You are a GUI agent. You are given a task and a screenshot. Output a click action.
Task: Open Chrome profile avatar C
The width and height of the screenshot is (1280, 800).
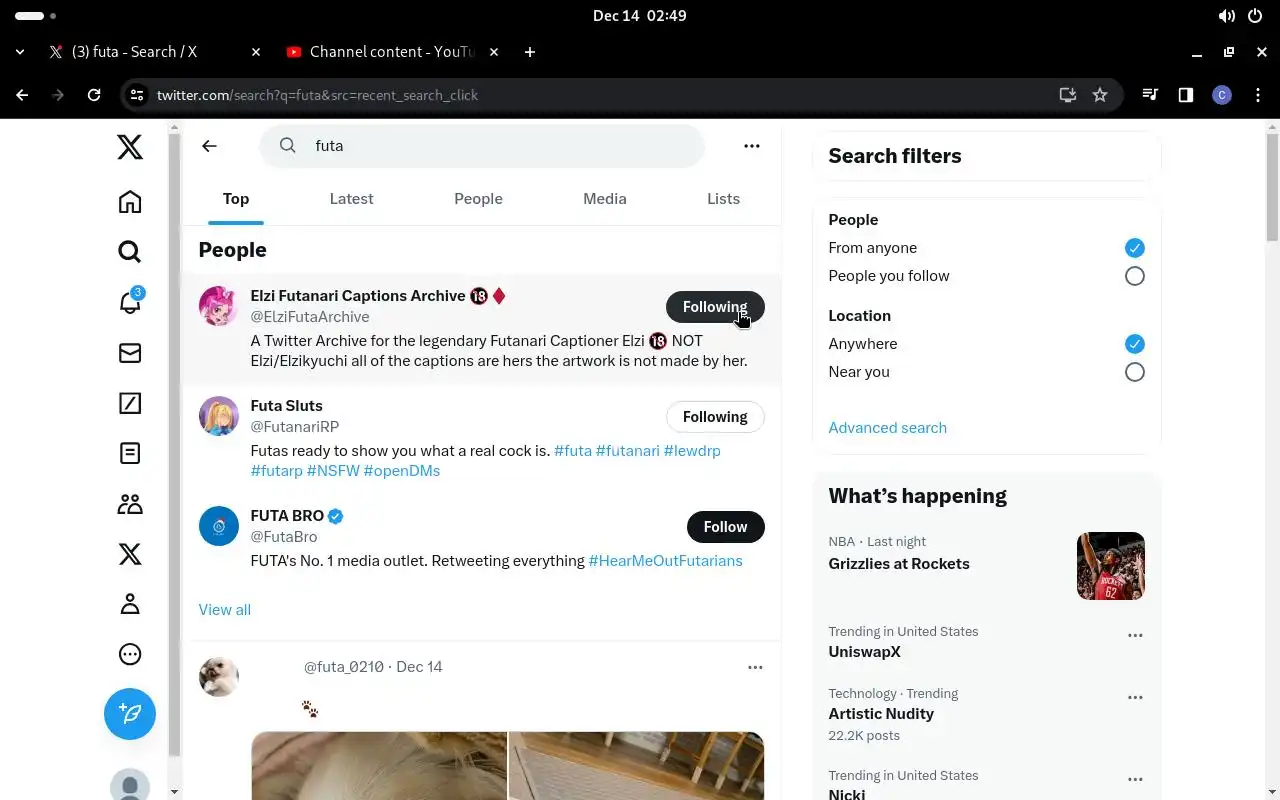coord(1221,95)
